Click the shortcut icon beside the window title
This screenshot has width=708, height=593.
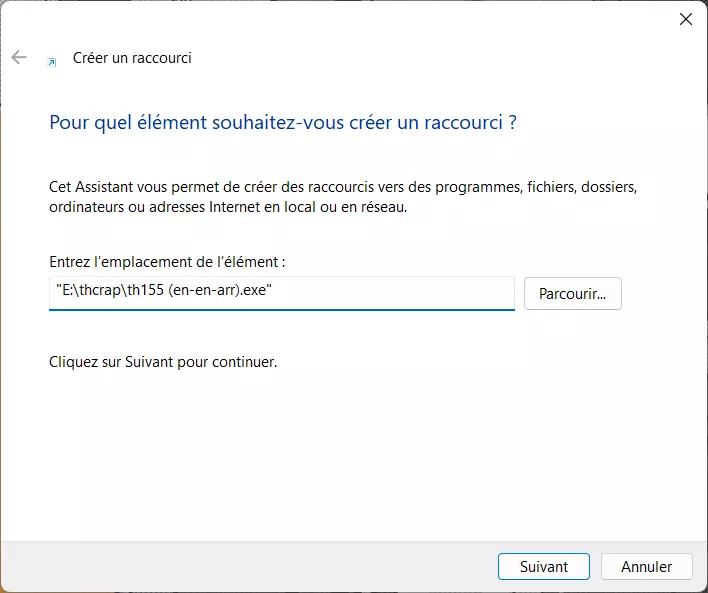[52, 61]
